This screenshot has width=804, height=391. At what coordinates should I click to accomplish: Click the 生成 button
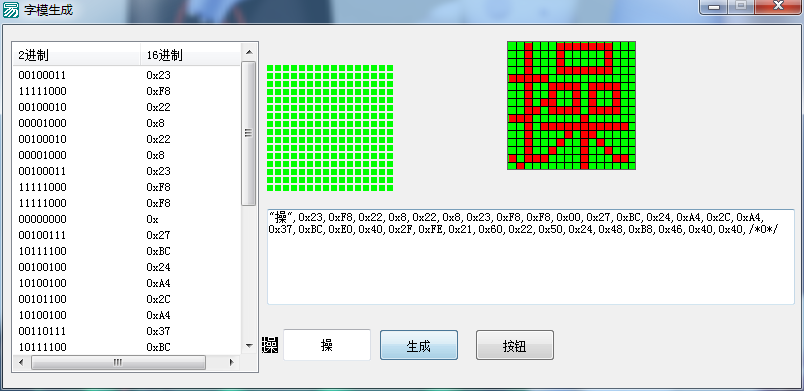pyautogui.click(x=418, y=345)
